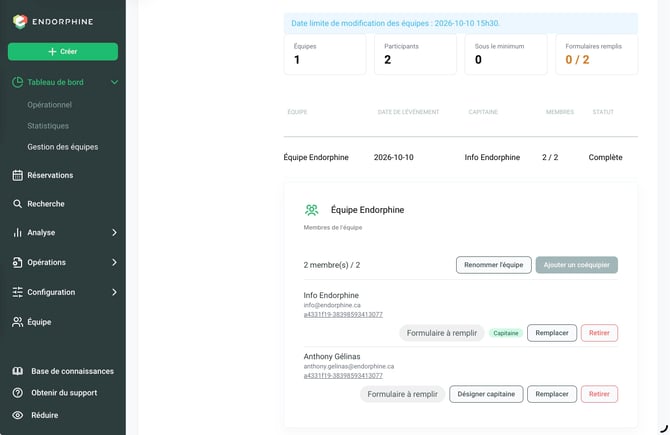
Task: Click Formulaire à remplir for Info Endorphine
Action: [441, 333]
